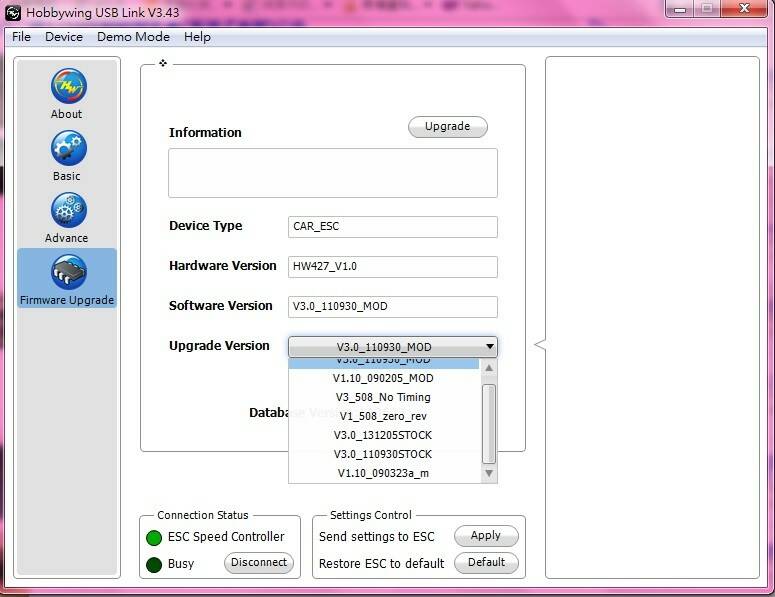Image resolution: width=775 pixels, height=597 pixels.
Task: Click the dropdown list scroll up arrow
Action: (489, 368)
